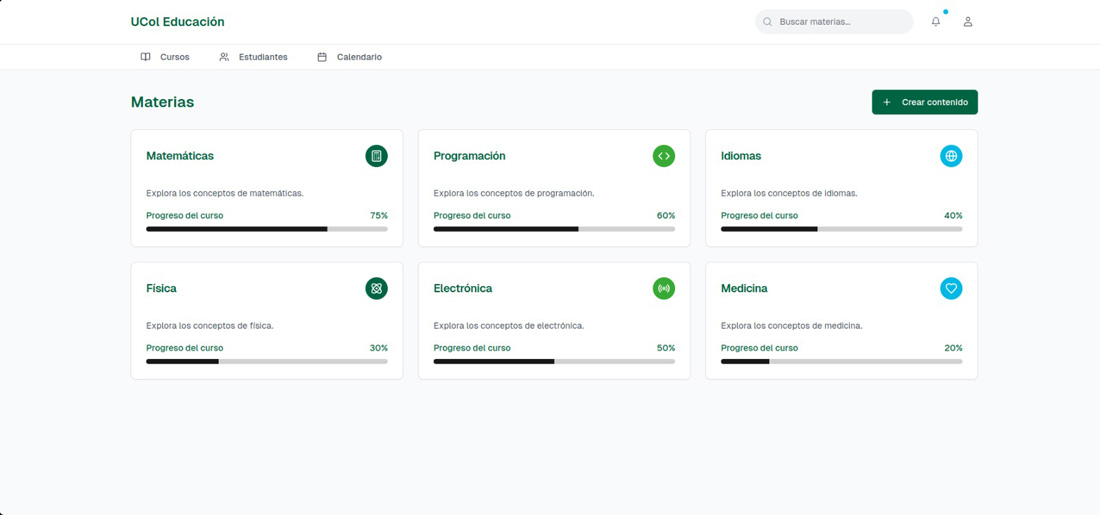Click "Progreso del curso" in Física card
1100x515 pixels.
pos(185,348)
